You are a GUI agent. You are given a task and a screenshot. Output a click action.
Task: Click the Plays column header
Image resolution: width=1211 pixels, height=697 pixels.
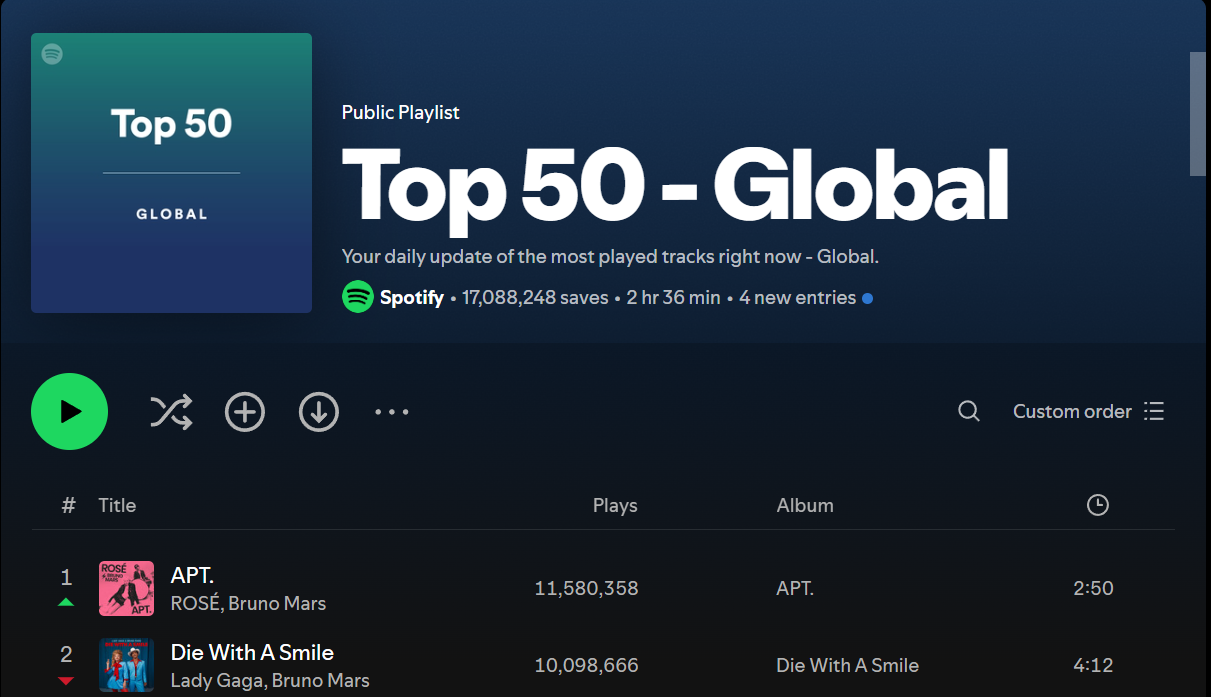(615, 505)
